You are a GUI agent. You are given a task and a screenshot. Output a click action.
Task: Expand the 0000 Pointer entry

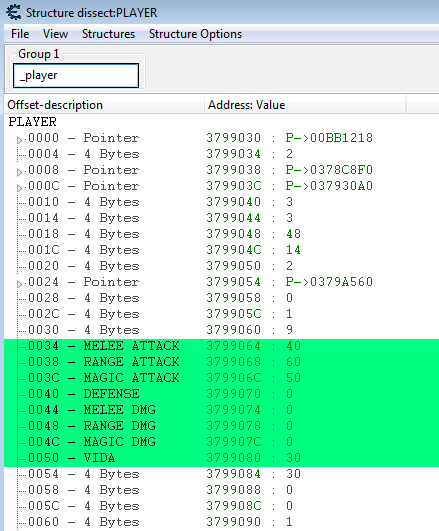pos(20,140)
